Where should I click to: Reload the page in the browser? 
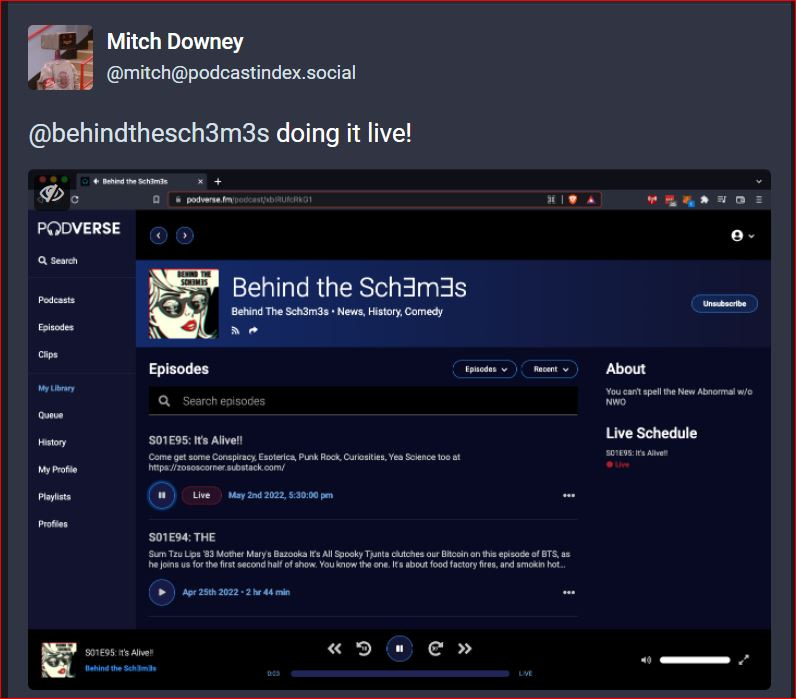pyautogui.click(x=75, y=199)
